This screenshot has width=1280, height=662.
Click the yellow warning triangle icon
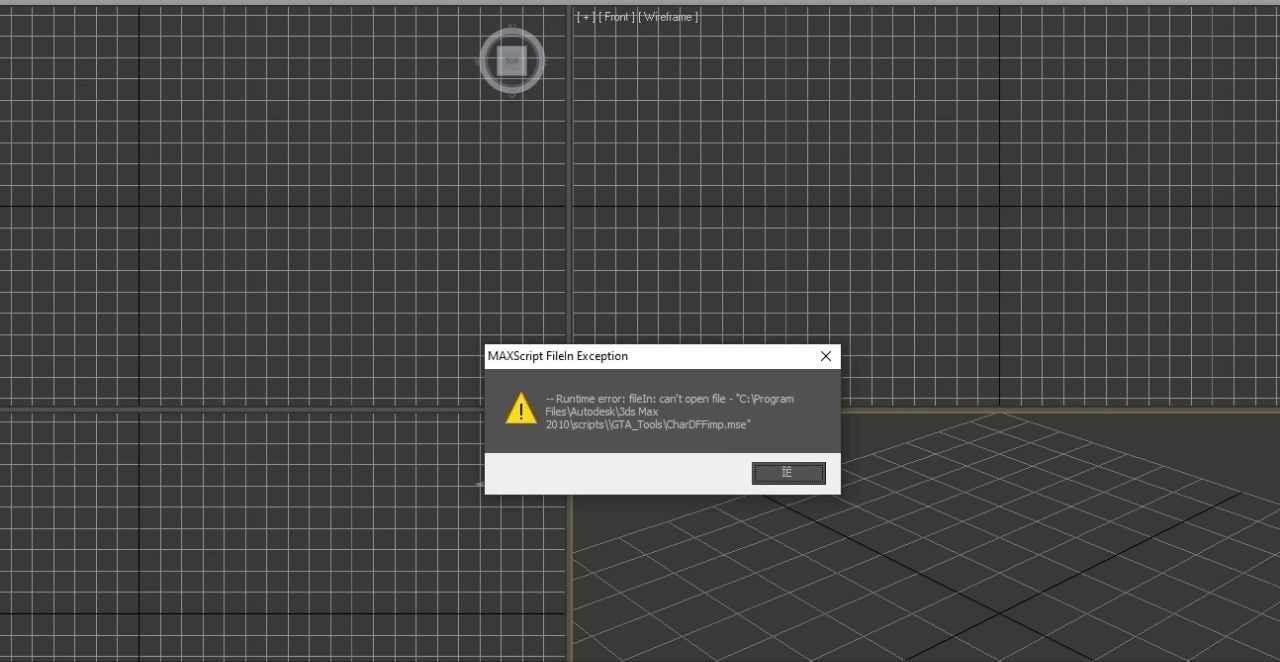521,408
